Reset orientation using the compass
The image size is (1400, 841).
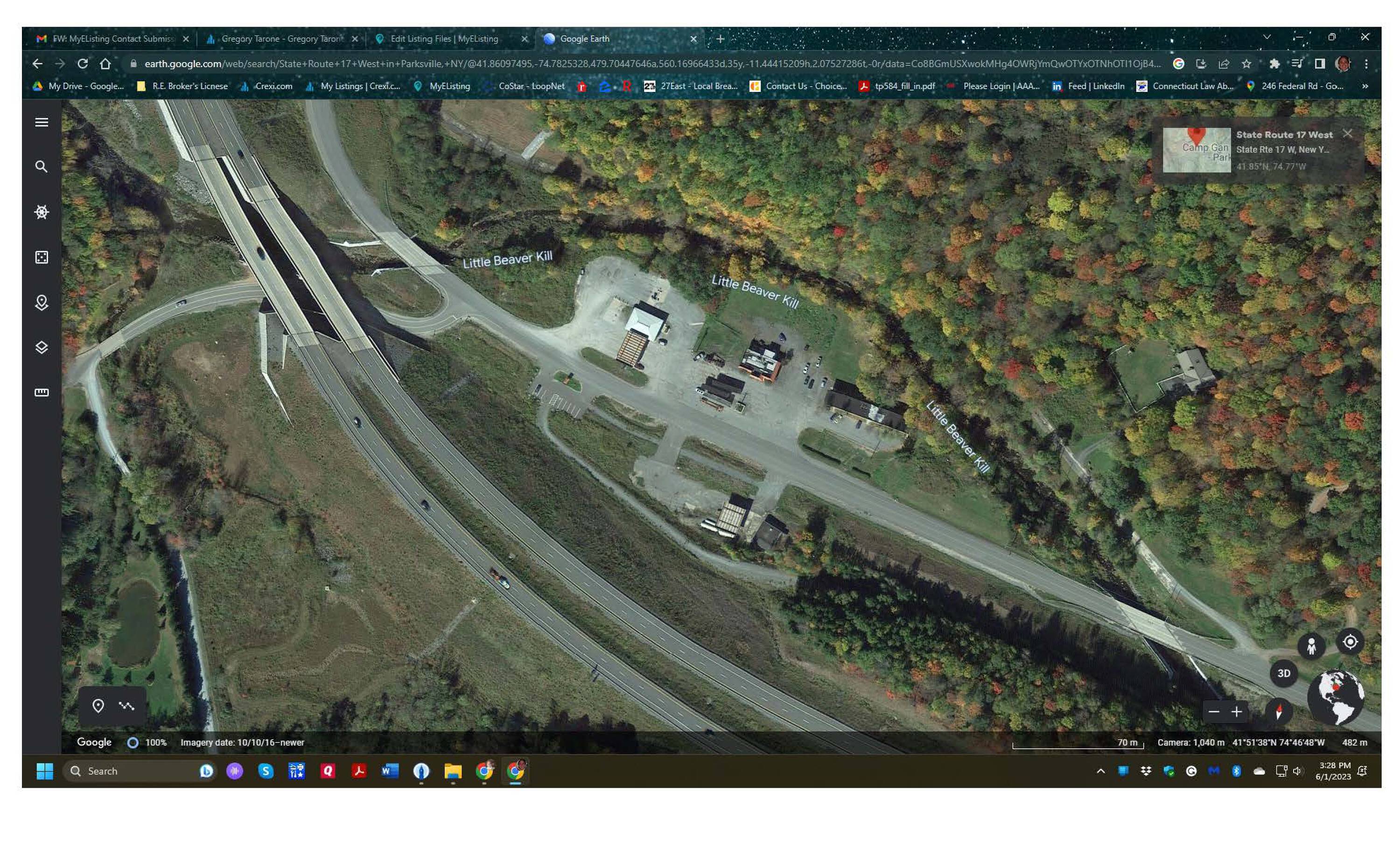click(x=1279, y=712)
